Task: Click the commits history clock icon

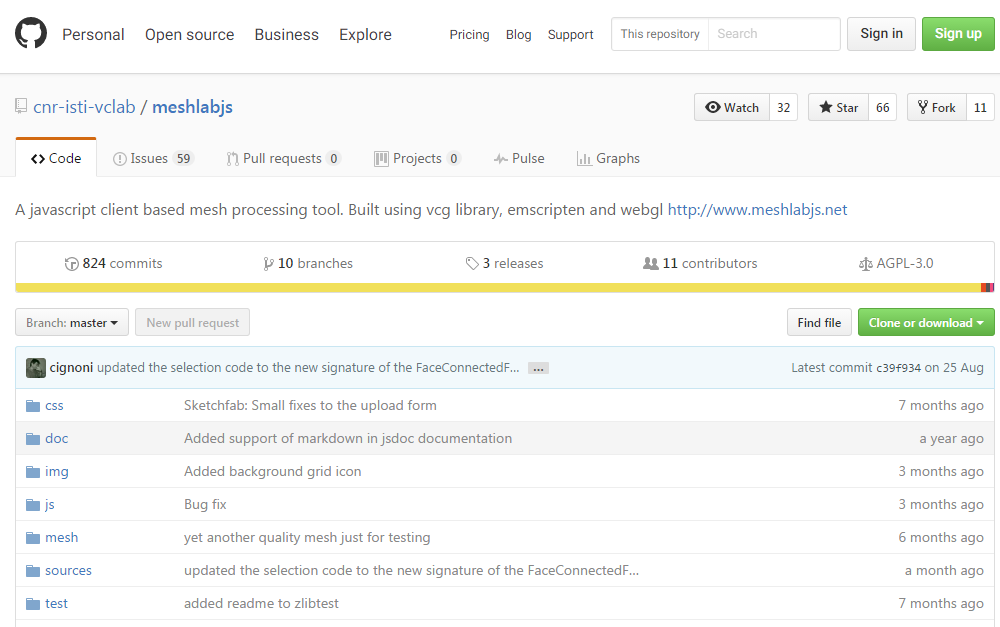Action: tap(71, 263)
